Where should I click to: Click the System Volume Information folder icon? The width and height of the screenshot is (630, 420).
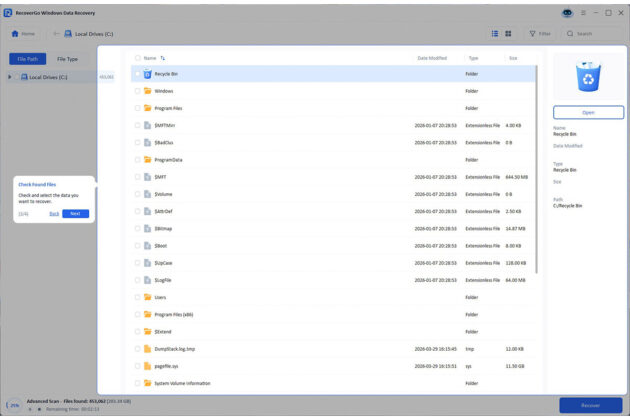tap(147, 383)
